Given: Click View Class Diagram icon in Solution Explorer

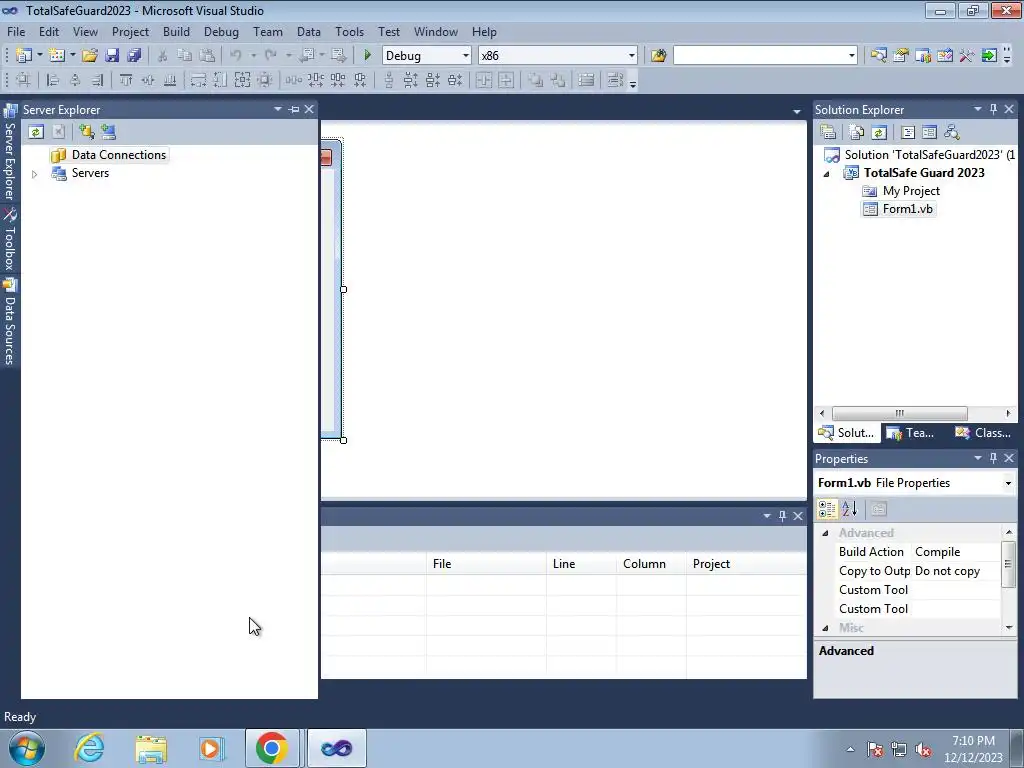Looking at the screenshot, I should (x=952, y=132).
